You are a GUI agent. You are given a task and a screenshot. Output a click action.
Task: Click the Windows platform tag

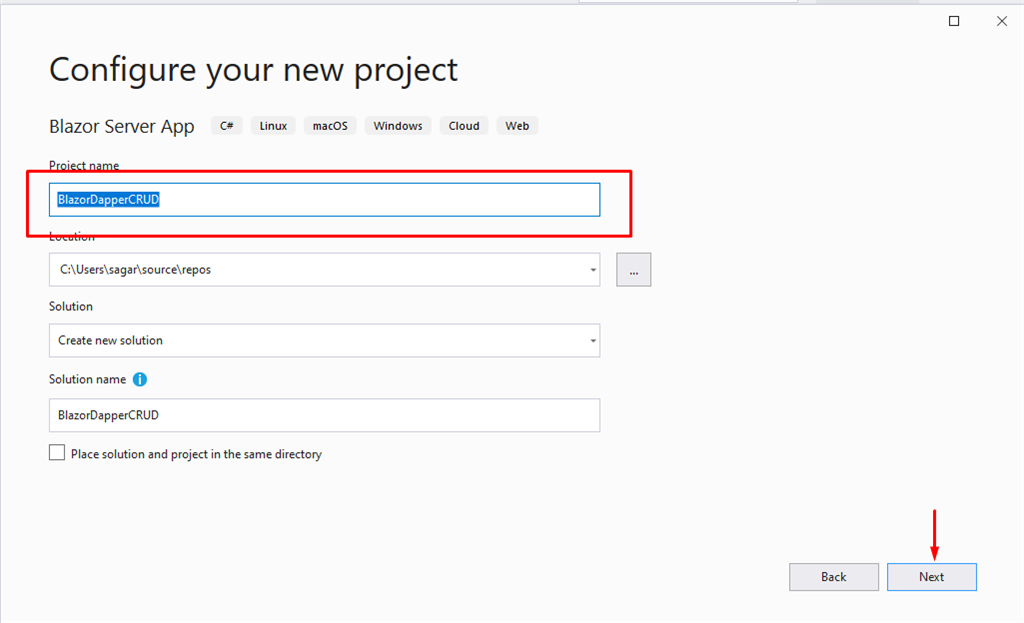[398, 126]
